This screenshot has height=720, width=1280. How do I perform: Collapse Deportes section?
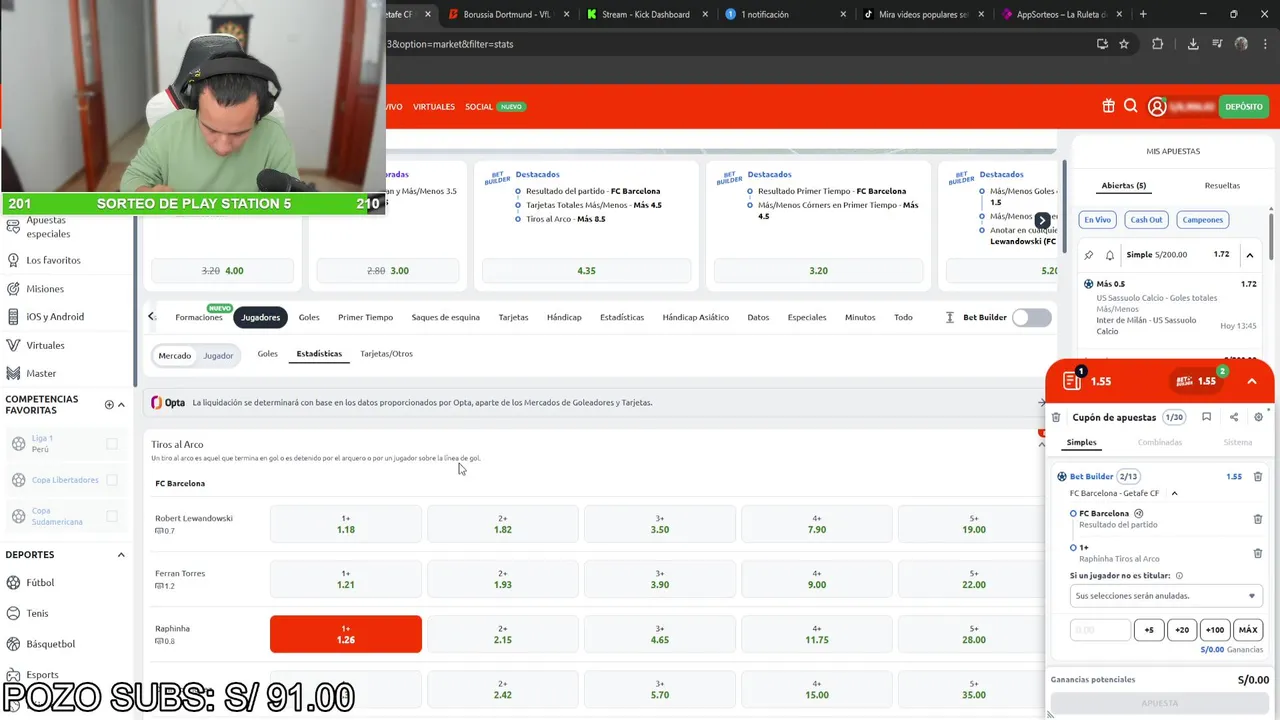tap(121, 555)
